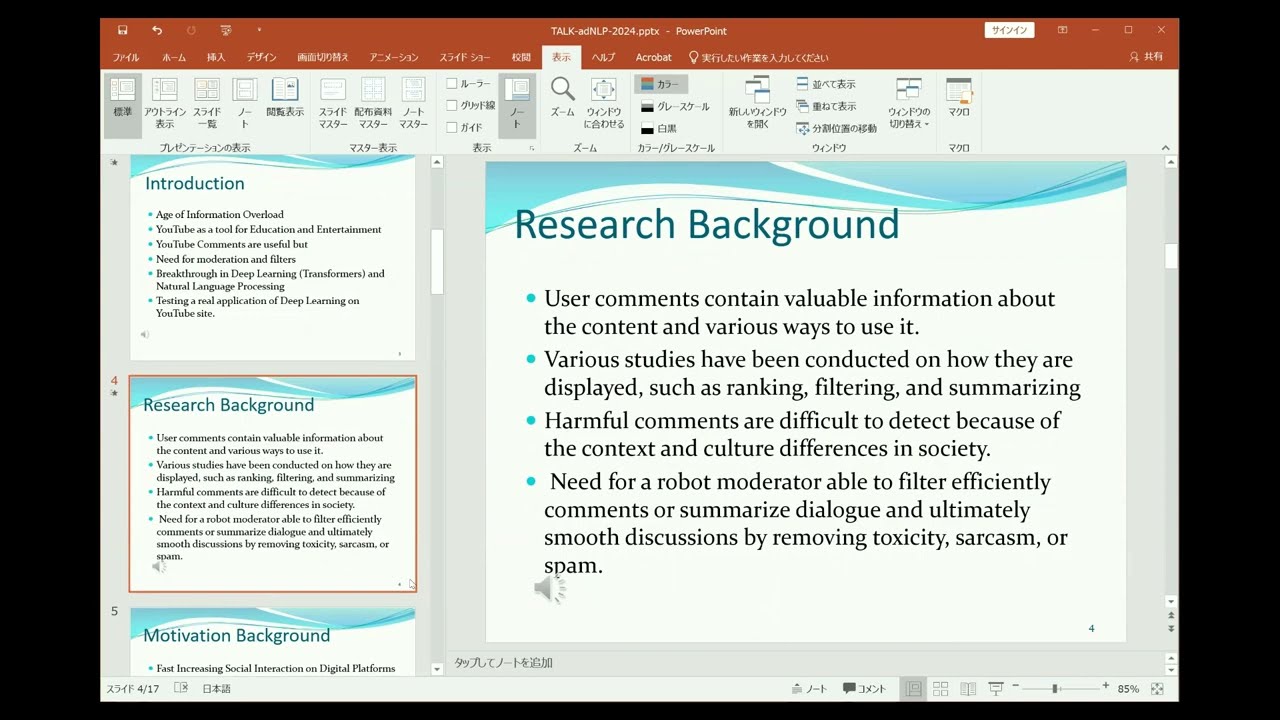Open the ズーム dialog

(x=563, y=98)
